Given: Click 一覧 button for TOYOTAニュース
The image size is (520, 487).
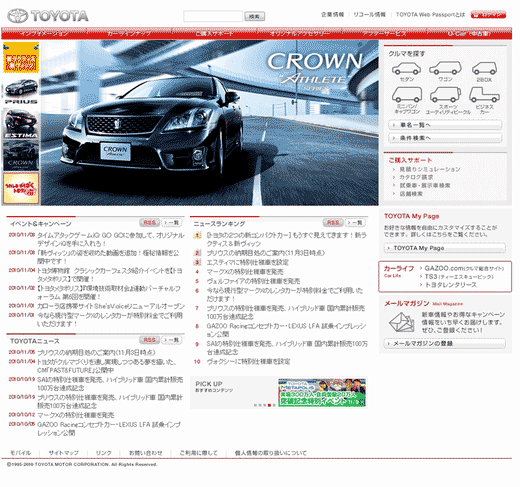Looking at the screenshot, I should (x=172, y=340).
